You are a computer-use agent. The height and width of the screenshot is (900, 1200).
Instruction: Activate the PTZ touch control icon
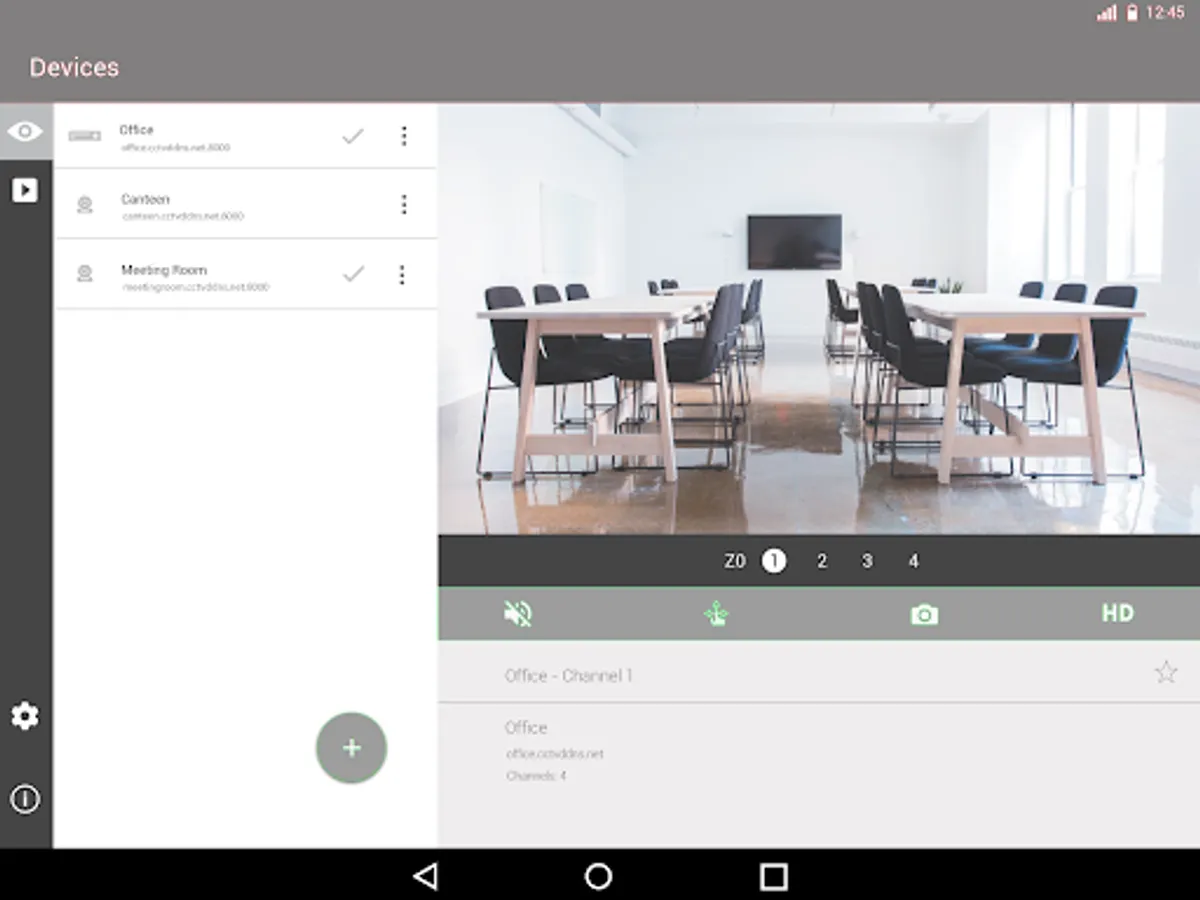716,614
